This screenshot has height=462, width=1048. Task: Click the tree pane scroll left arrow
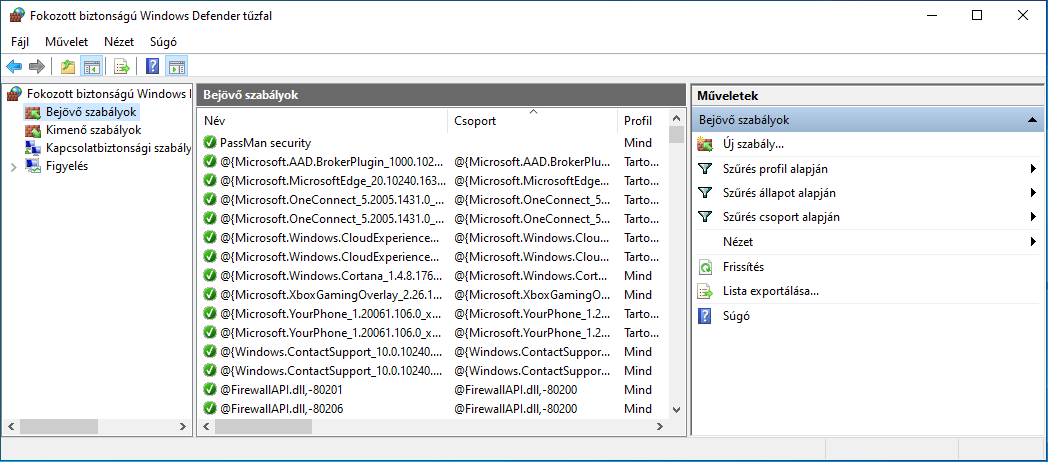[x=11, y=426]
